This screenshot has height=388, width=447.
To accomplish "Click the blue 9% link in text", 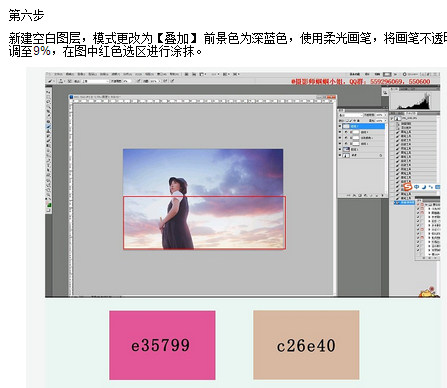I will pos(42,51).
